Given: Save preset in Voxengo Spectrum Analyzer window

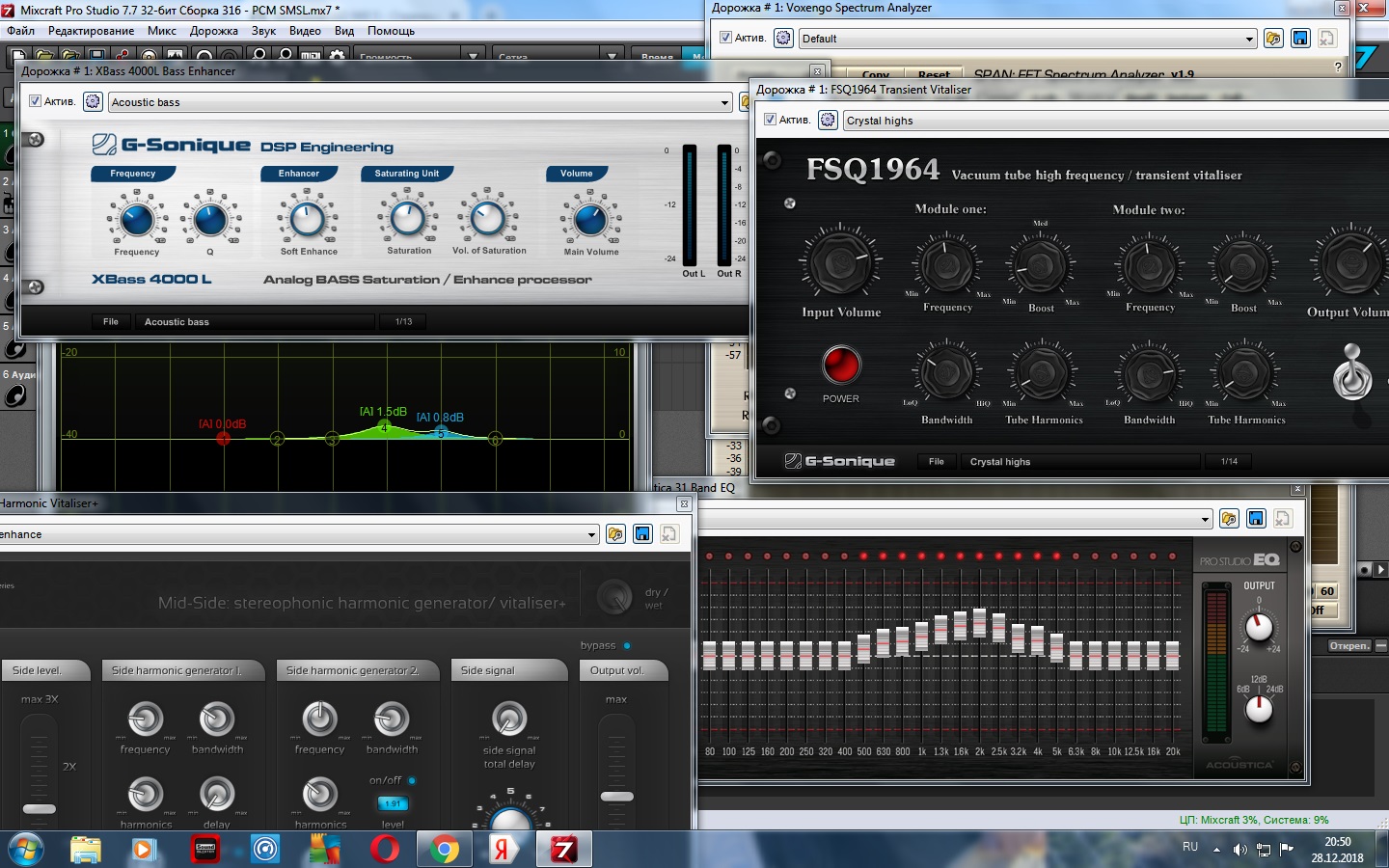Looking at the screenshot, I should click(1300, 38).
